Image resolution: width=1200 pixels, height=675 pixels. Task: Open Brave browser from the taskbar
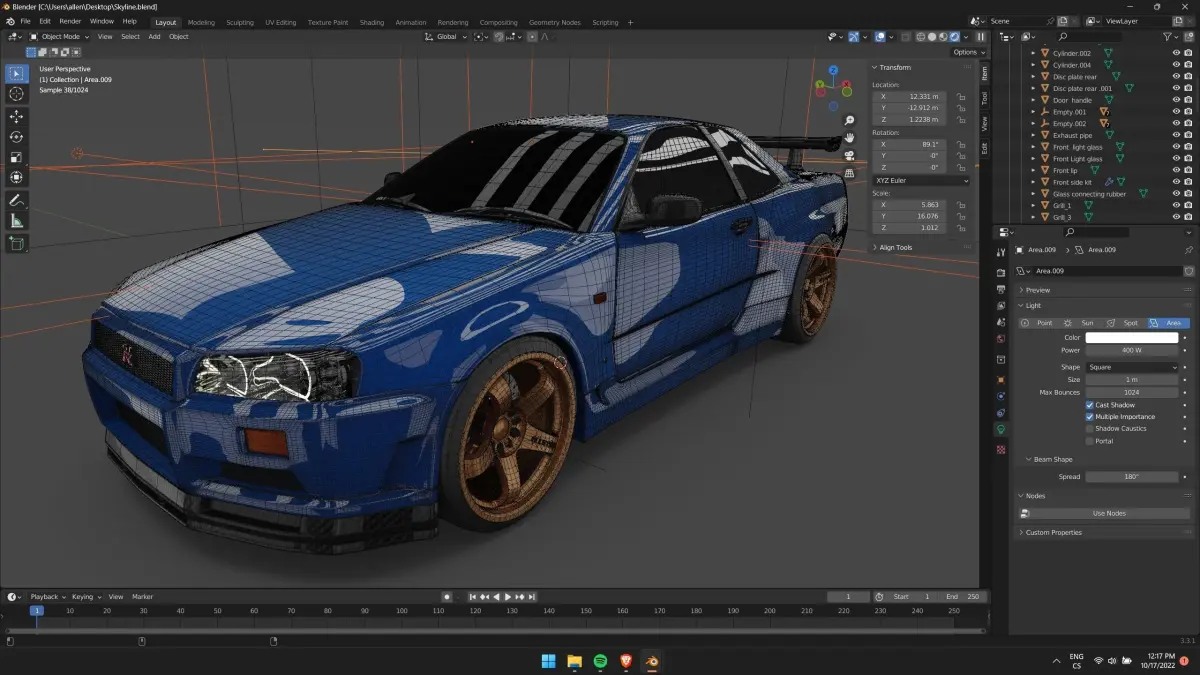[x=626, y=661]
